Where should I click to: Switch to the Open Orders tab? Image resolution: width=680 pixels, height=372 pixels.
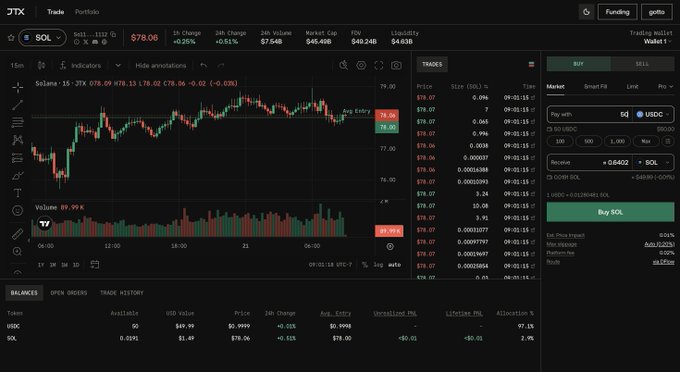(x=69, y=293)
